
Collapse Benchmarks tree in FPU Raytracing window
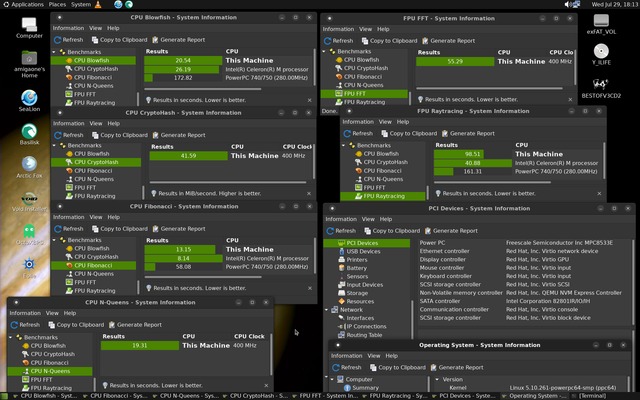coord(344,146)
